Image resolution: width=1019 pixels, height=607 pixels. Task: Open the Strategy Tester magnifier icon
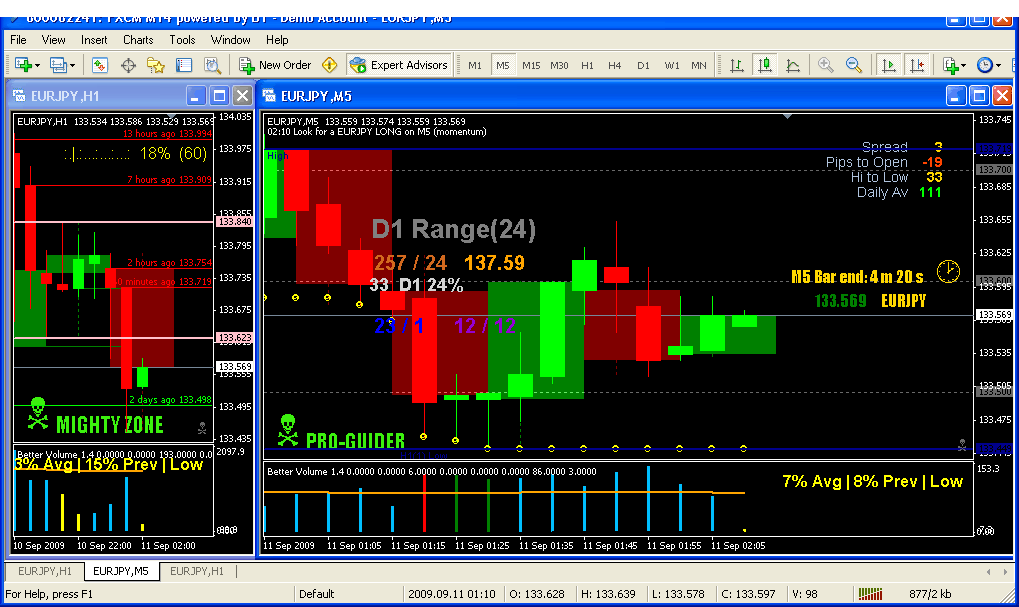coord(213,65)
